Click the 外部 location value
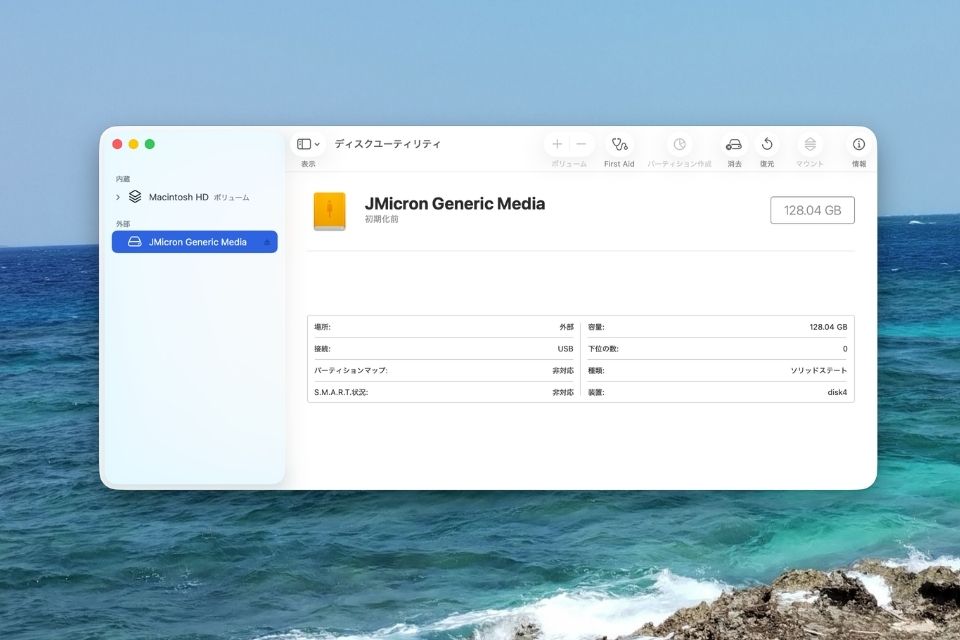960x640 pixels. [566, 327]
